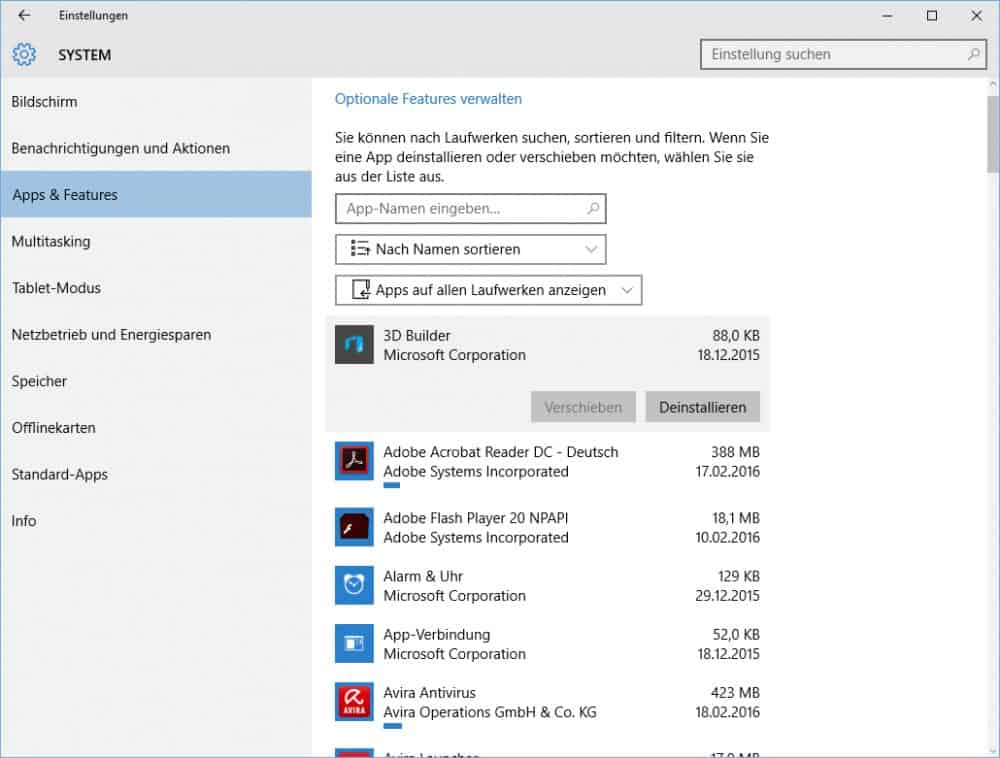The width and height of the screenshot is (1000, 758).
Task: Open the Bildschirm settings page
Action: (x=156, y=102)
